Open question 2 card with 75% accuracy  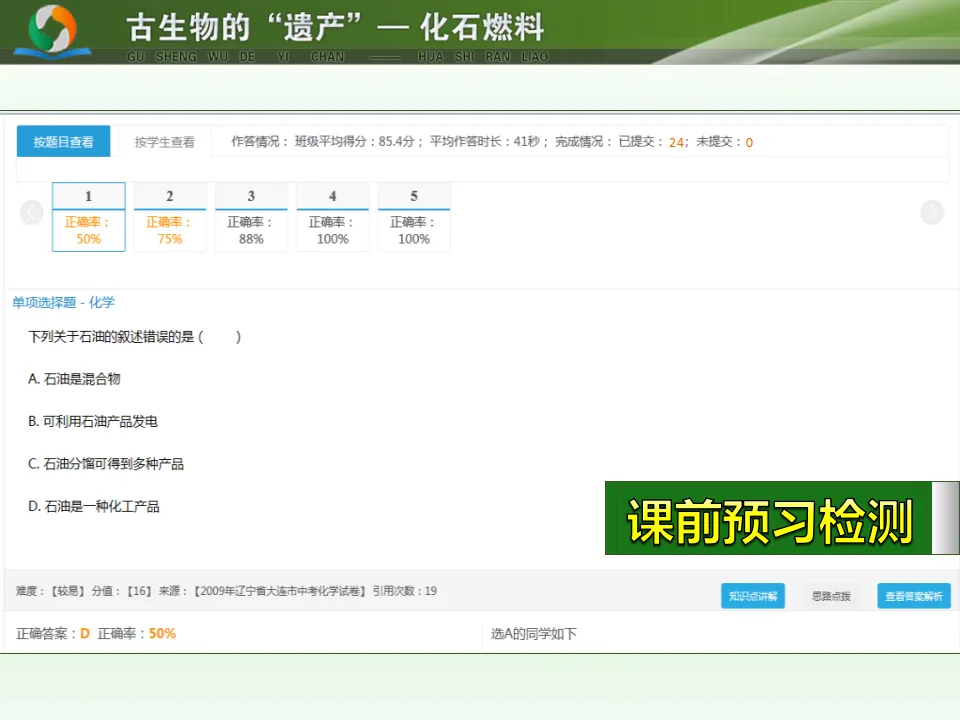click(170, 217)
